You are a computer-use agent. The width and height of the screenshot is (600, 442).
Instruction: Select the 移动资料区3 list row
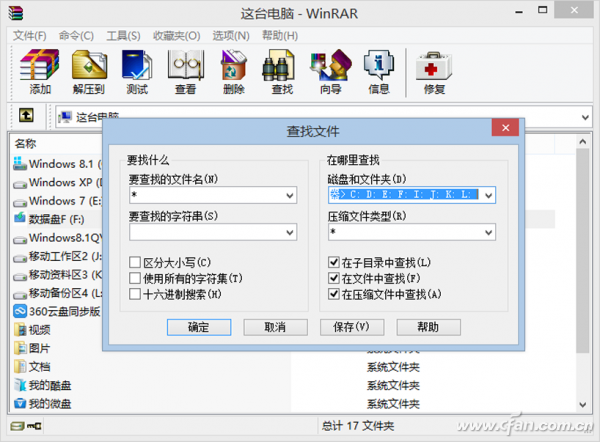(57, 275)
